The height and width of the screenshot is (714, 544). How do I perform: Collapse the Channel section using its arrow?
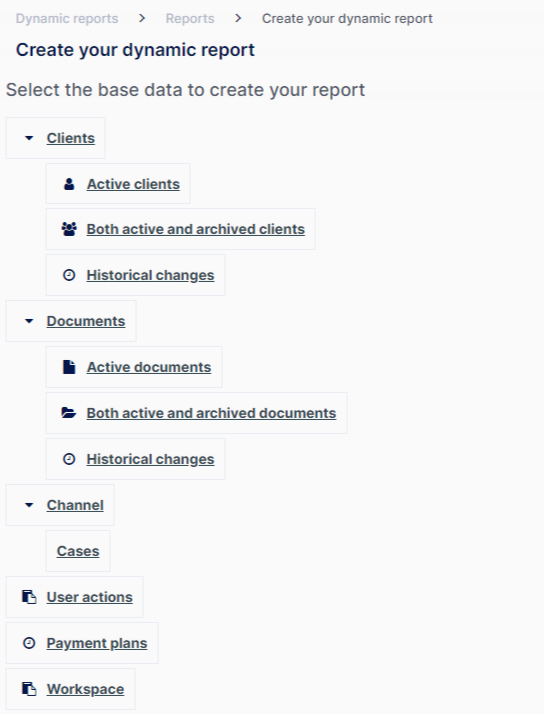coord(29,505)
